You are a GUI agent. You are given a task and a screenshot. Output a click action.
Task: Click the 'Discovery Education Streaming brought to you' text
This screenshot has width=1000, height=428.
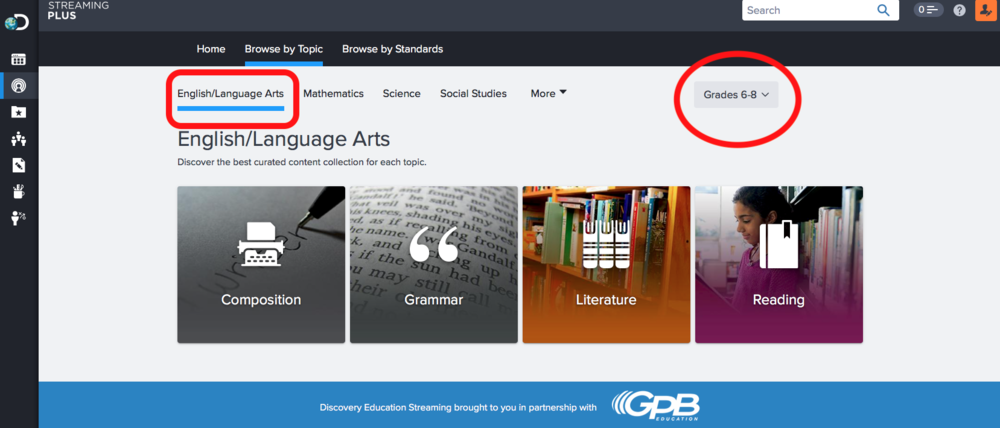pyautogui.click(x=458, y=408)
